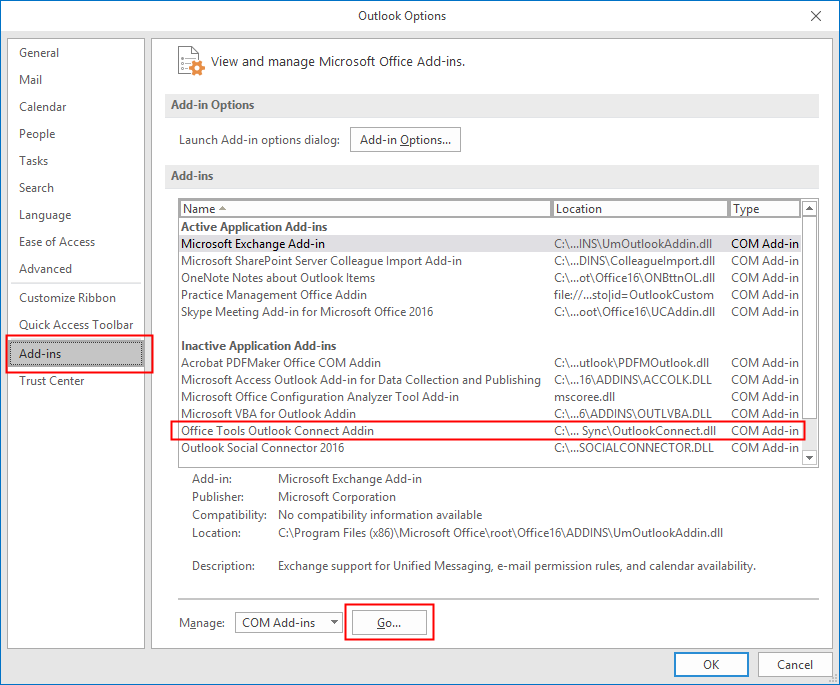Select Customize Ribbon category
840x685 pixels.
[x=67, y=298]
